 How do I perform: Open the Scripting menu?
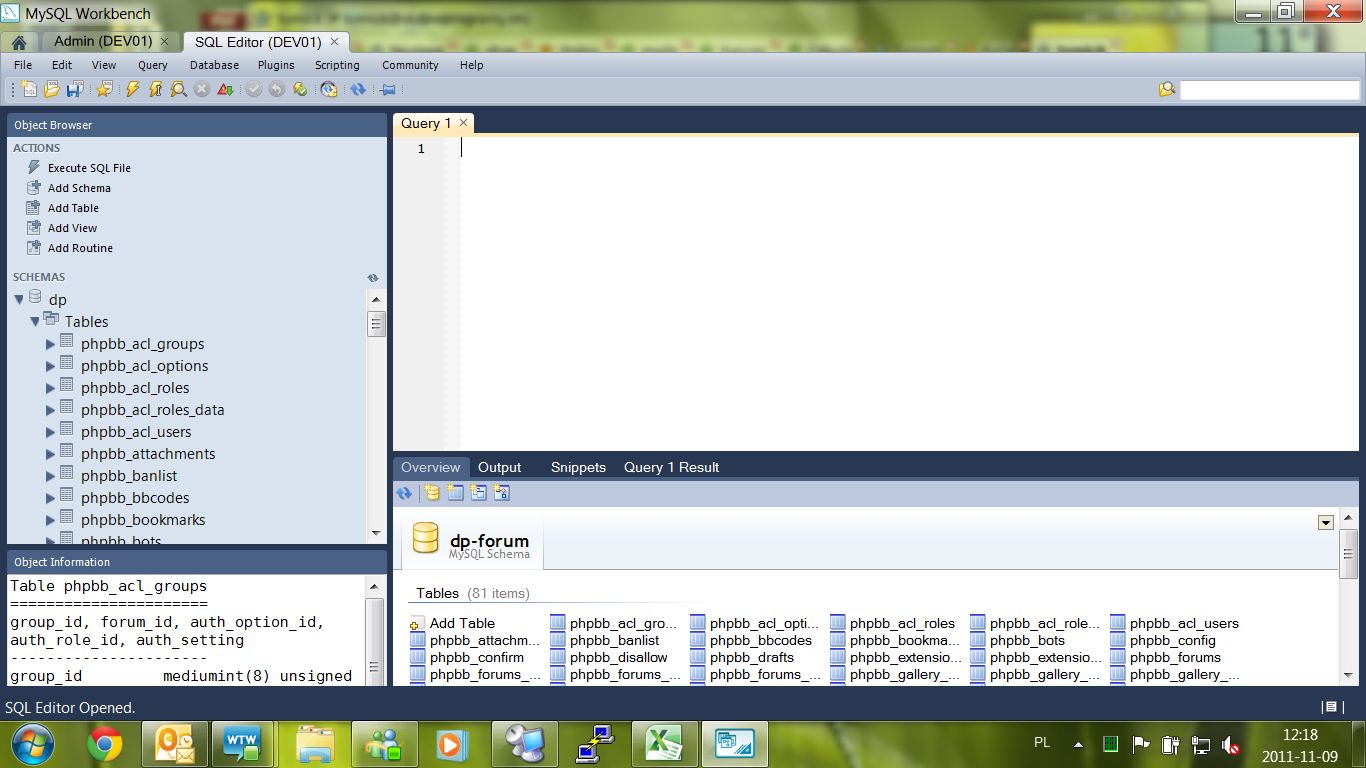(337, 65)
